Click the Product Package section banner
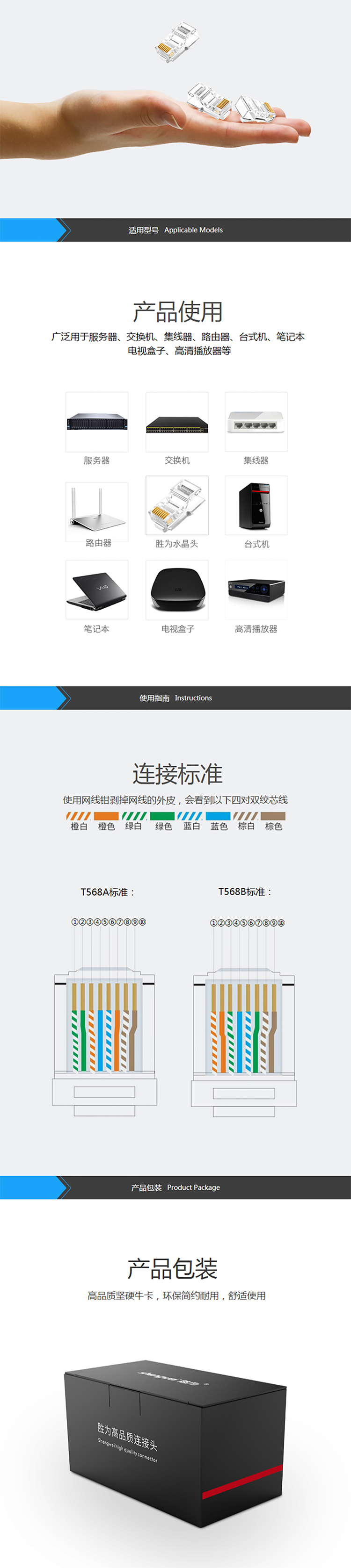This screenshot has height=1568, width=351. point(175,1187)
